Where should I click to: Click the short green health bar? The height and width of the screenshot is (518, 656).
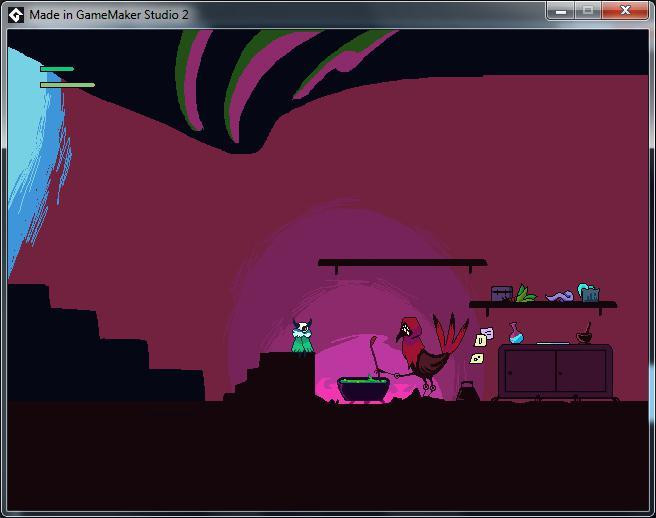(x=57, y=69)
